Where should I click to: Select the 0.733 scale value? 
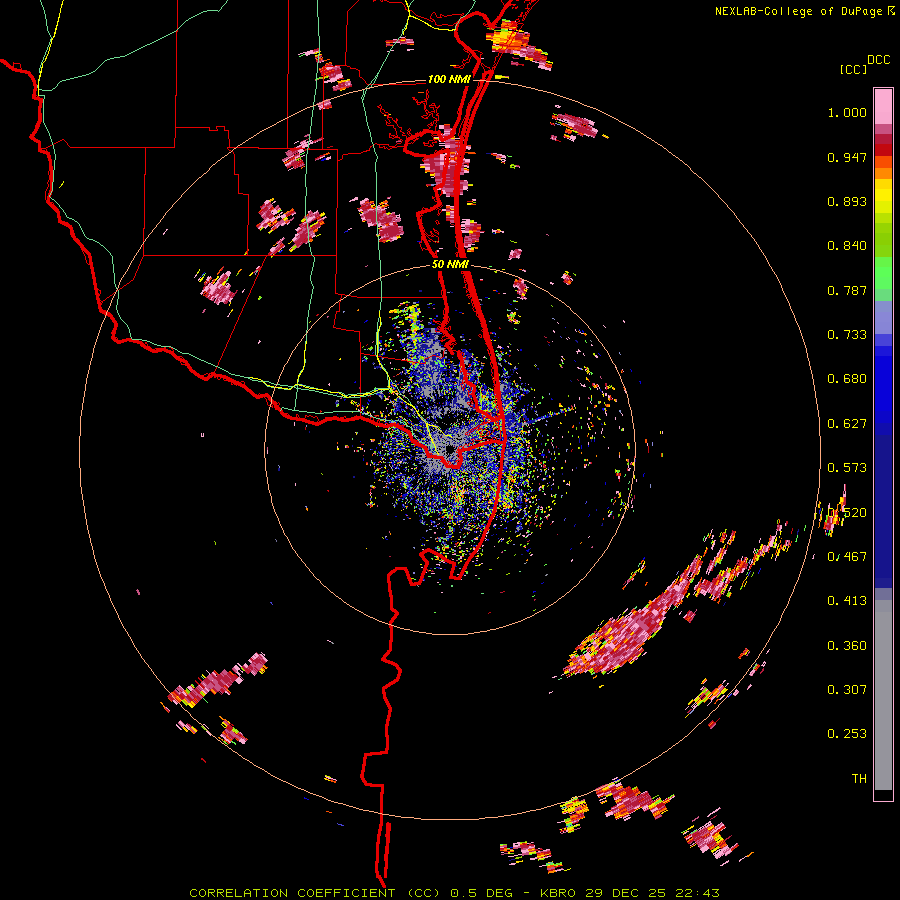(x=847, y=335)
